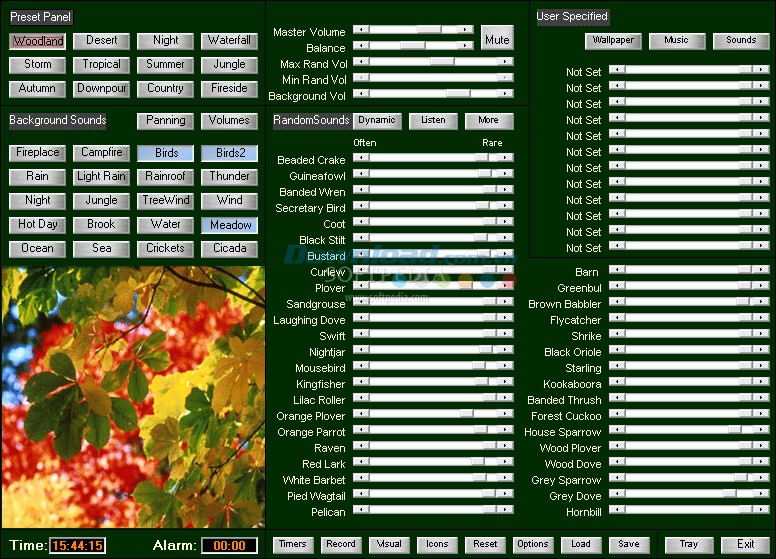Click More random sounds button

pos(488,121)
